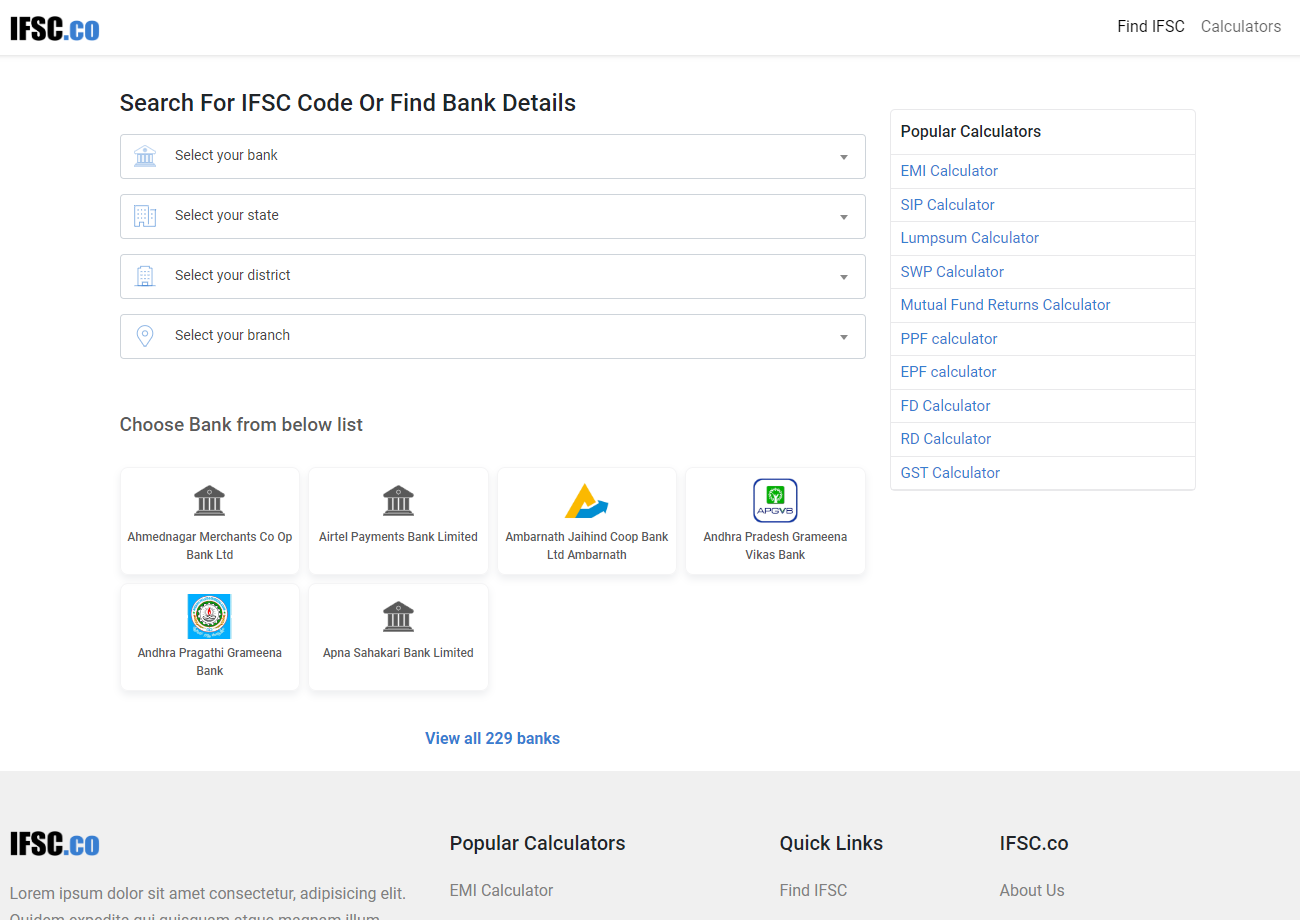Open SWP Calculator link

pyautogui.click(x=952, y=272)
